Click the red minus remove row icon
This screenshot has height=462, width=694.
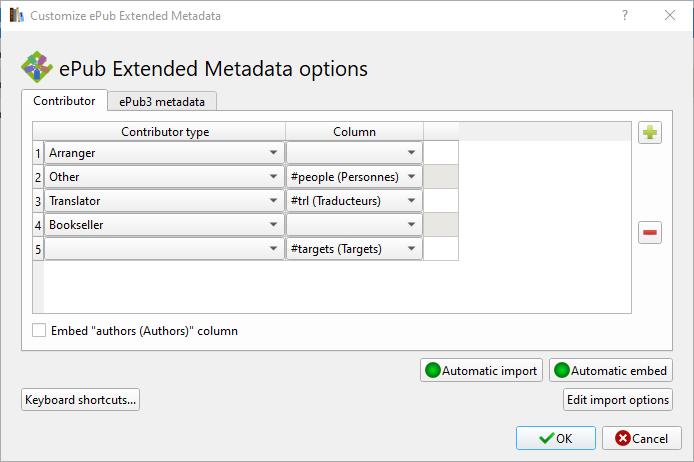point(650,233)
